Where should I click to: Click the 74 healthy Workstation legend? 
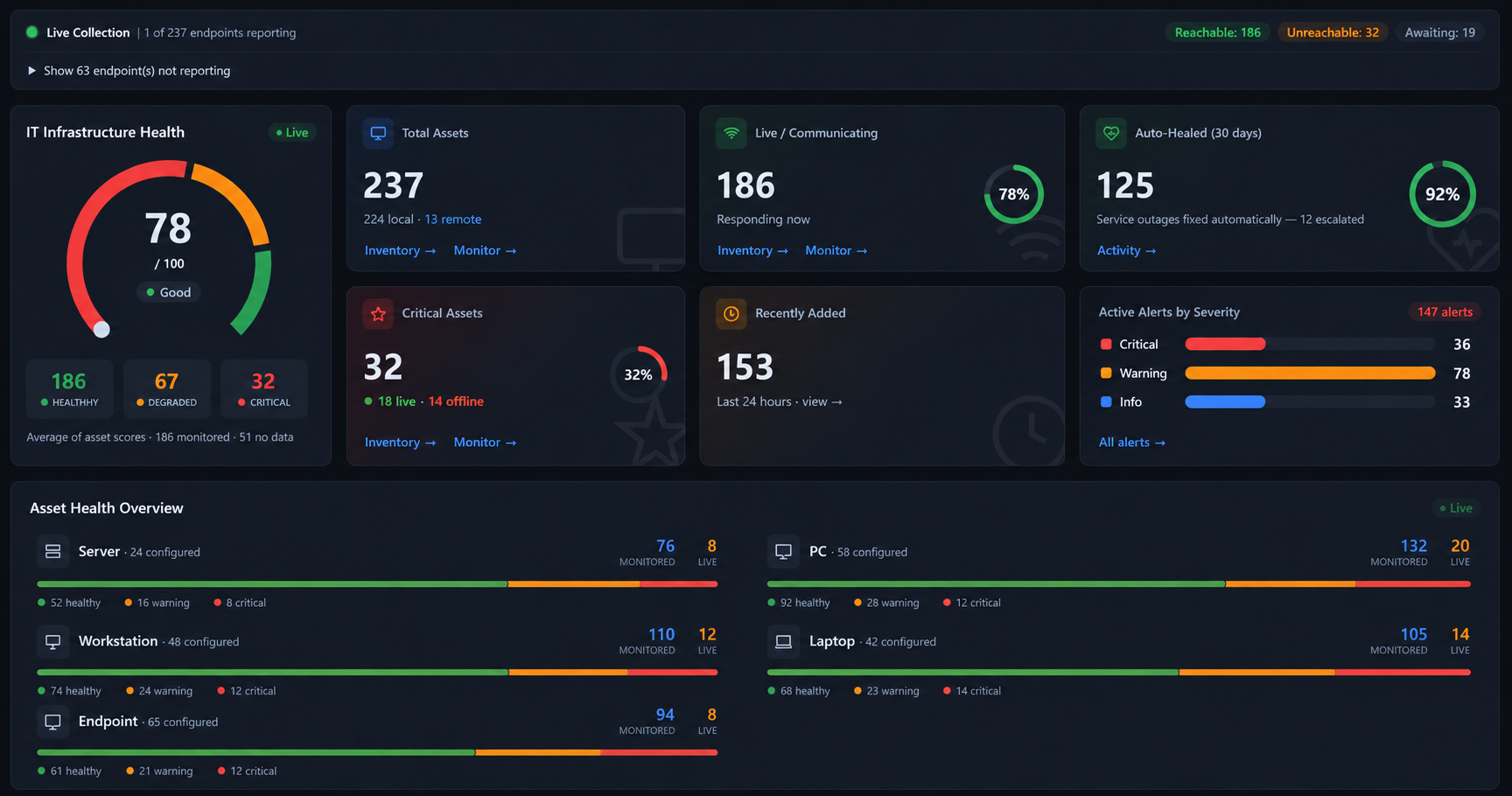69,691
